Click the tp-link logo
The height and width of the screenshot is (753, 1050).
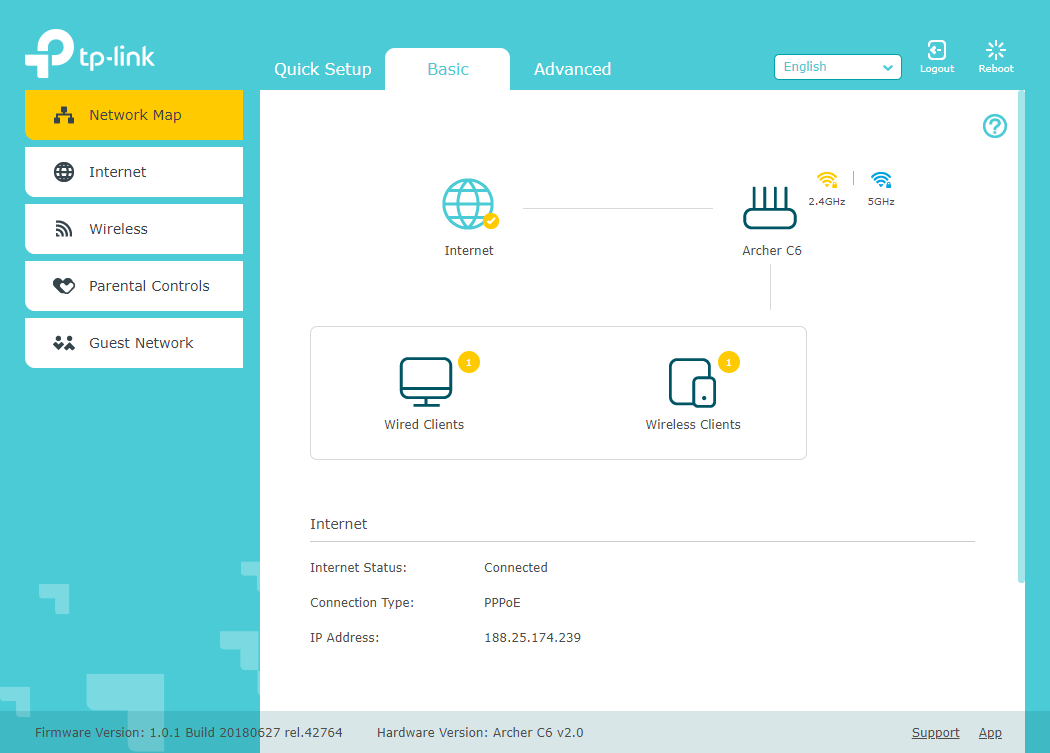click(x=90, y=53)
